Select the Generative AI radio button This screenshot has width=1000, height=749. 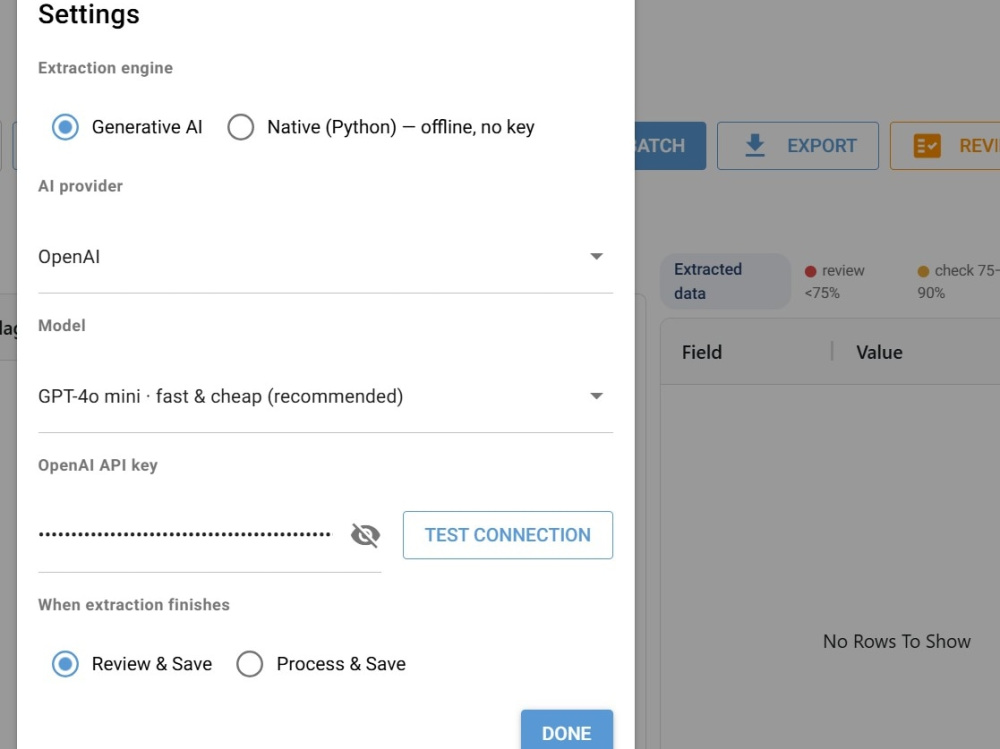[x=65, y=127]
